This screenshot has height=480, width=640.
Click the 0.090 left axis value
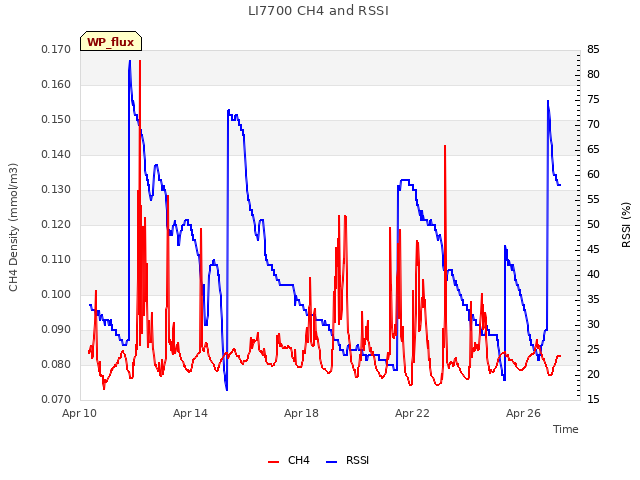point(56,329)
